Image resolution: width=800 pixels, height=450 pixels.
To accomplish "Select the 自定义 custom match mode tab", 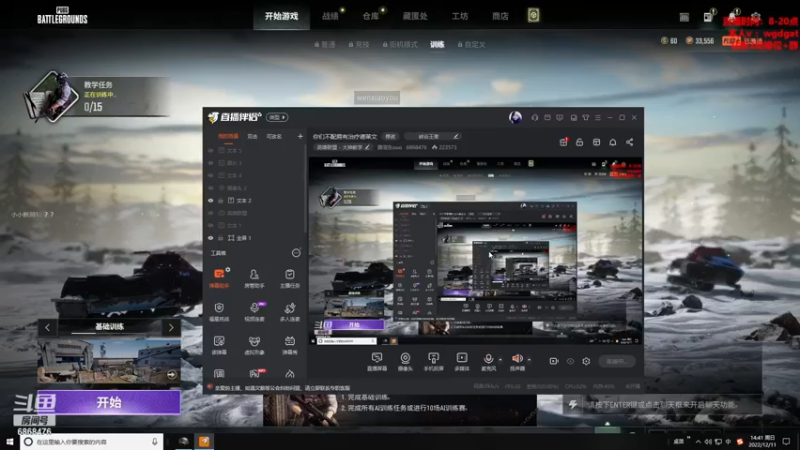I will pos(471,44).
